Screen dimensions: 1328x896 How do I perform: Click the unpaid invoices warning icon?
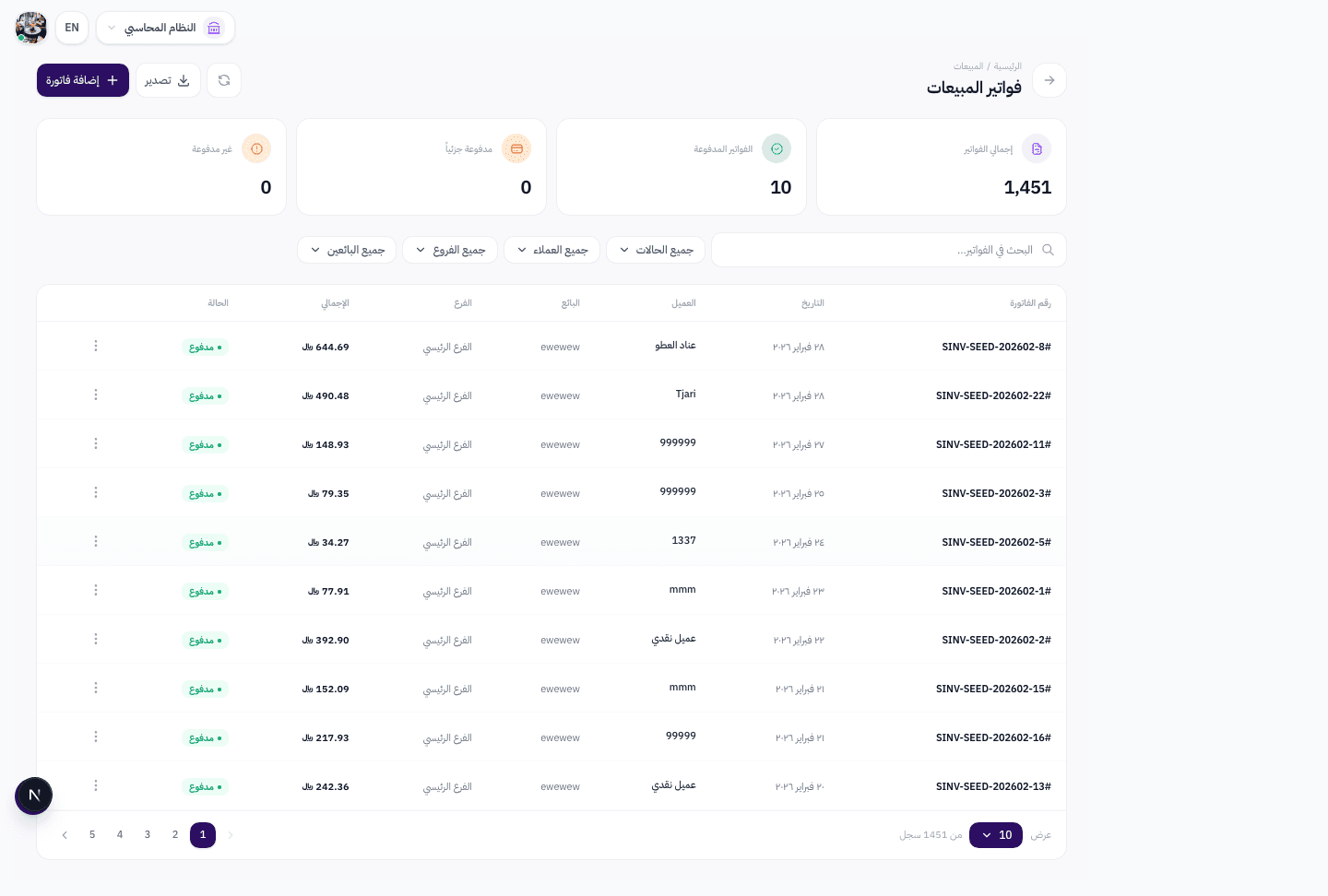[256, 148]
